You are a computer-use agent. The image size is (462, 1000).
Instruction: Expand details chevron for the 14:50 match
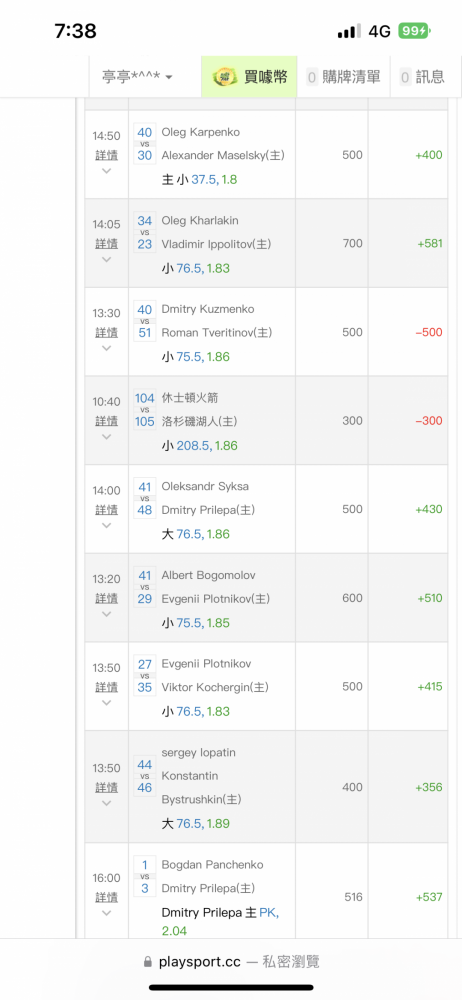pyautogui.click(x=107, y=171)
